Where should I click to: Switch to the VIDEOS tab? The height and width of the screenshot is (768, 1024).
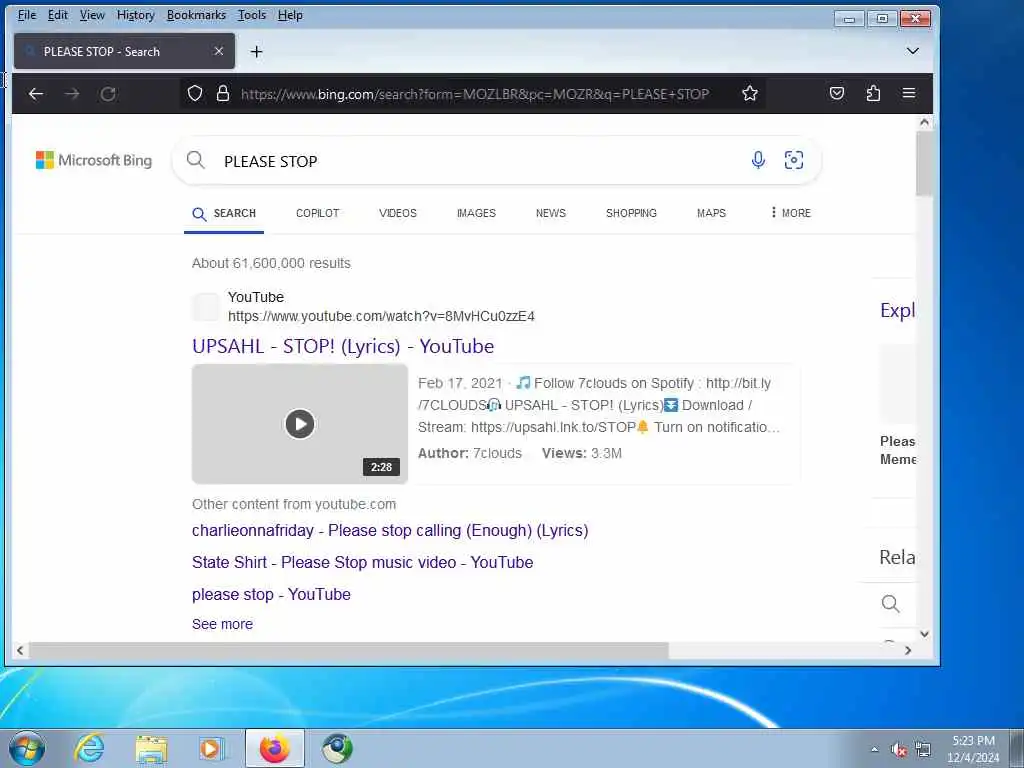pos(398,213)
